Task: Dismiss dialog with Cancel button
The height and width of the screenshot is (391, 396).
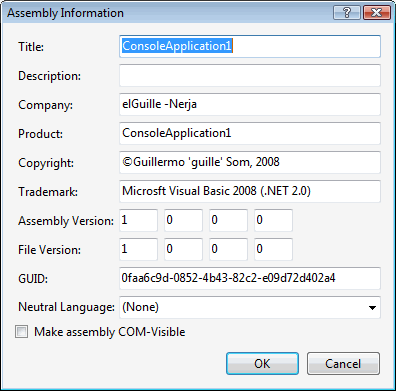Action: tap(343, 364)
